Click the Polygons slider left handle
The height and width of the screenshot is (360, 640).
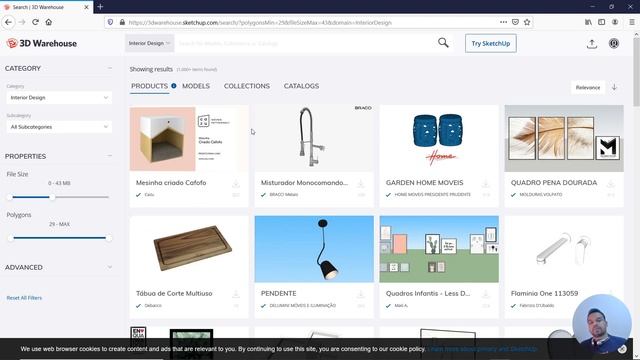point(11,238)
